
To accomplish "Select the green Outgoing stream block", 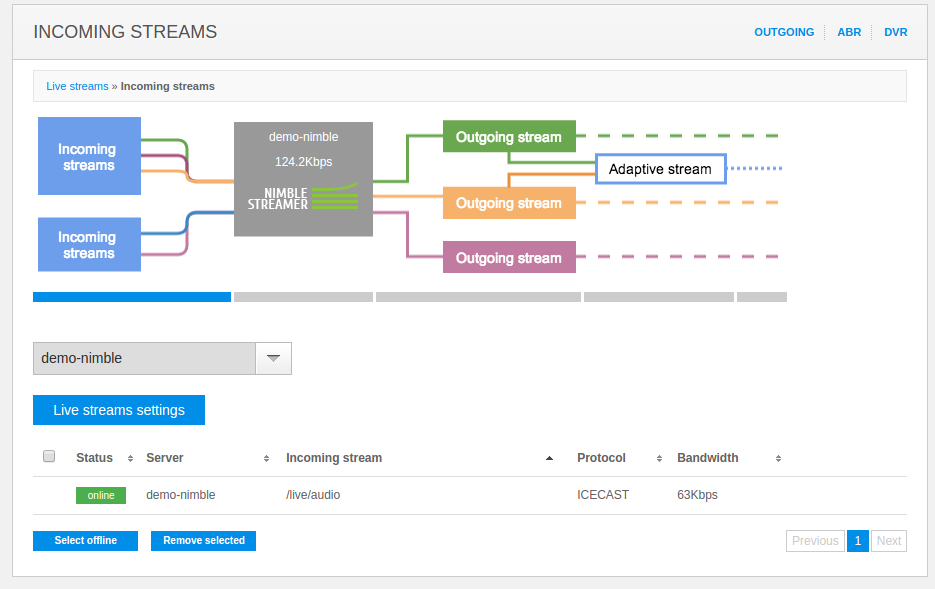I will (x=509, y=137).
